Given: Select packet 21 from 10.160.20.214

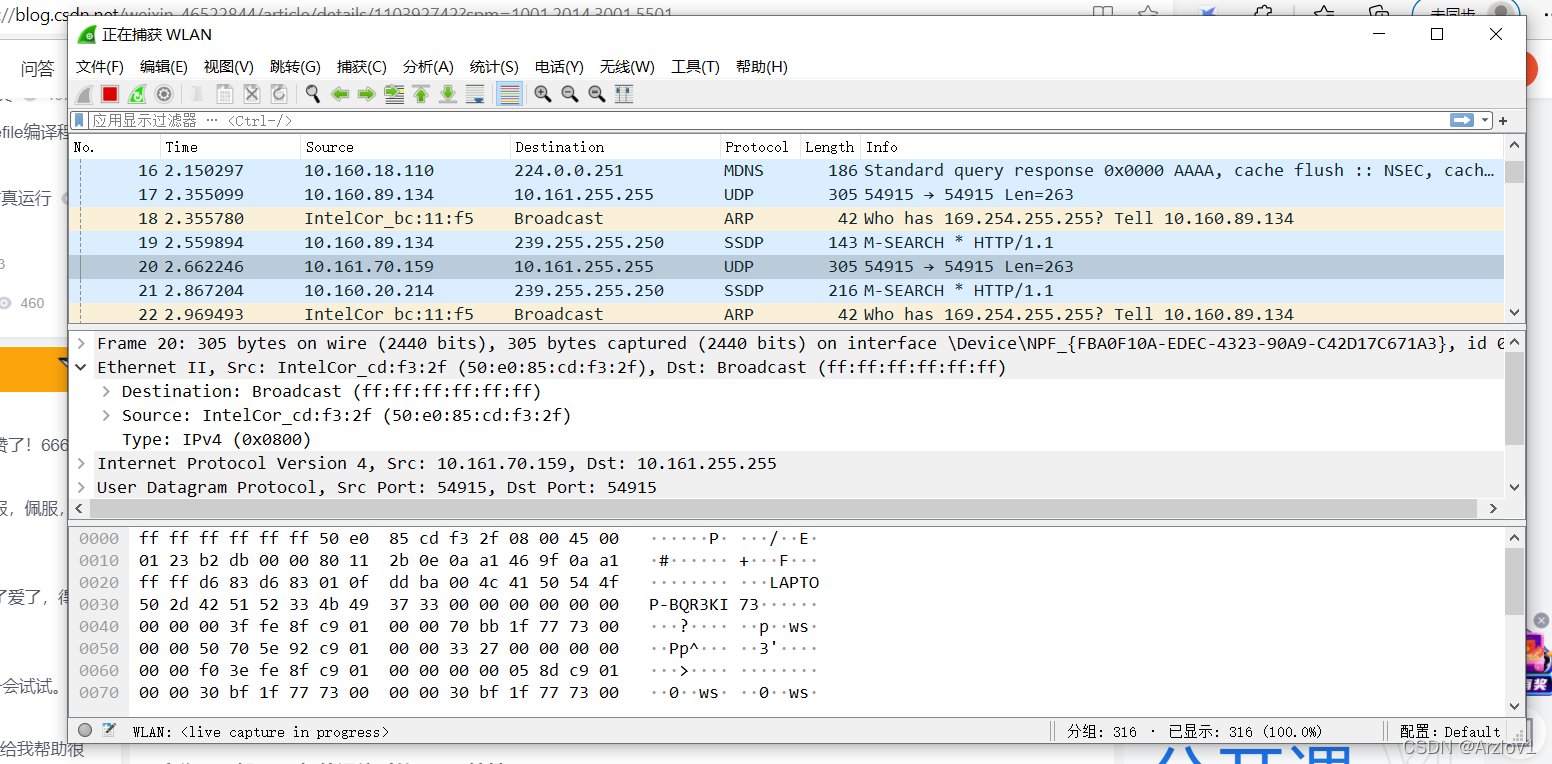Looking at the screenshot, I should click(786, 291).
